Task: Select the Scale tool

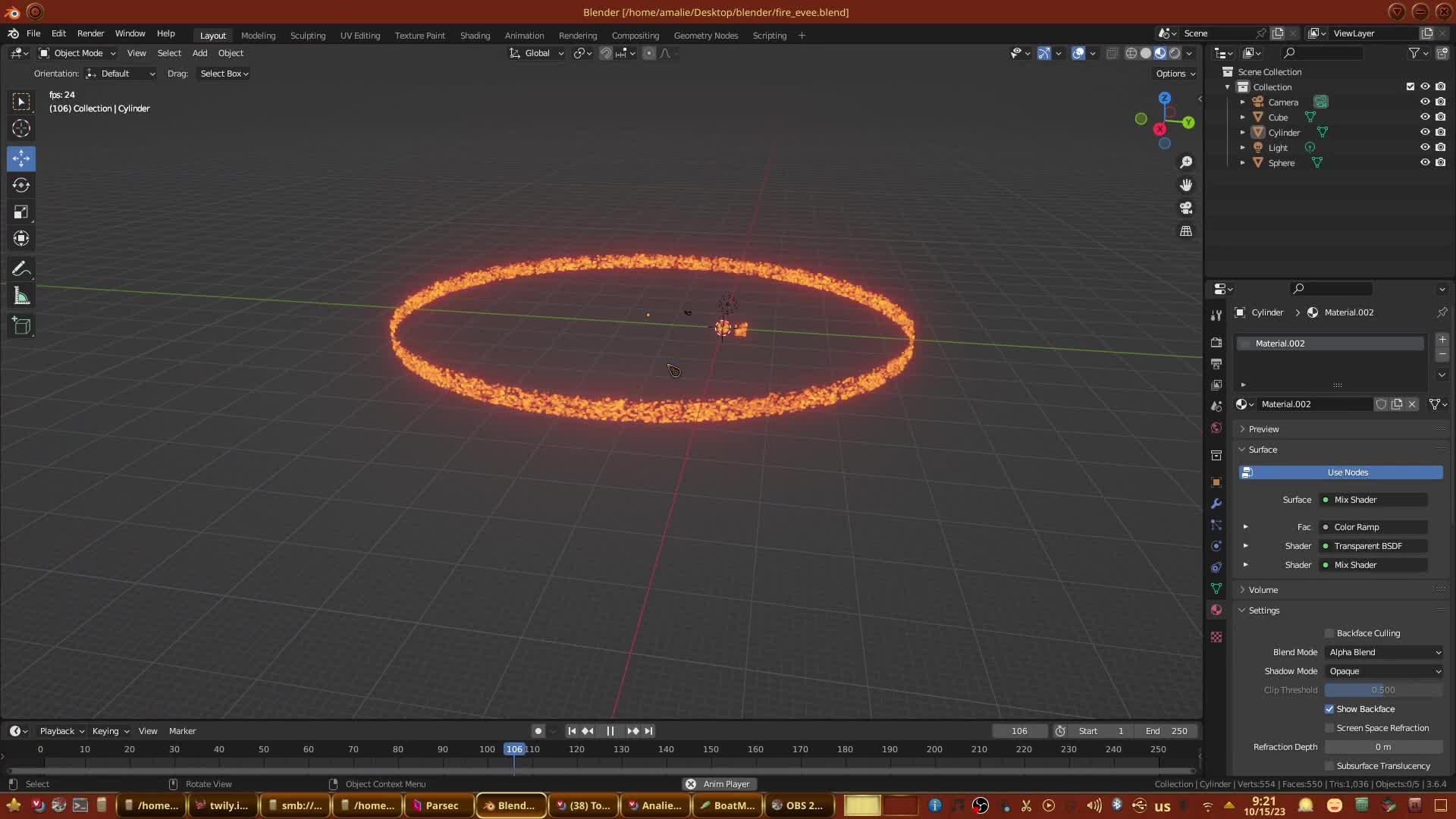Action: point(21,212)
